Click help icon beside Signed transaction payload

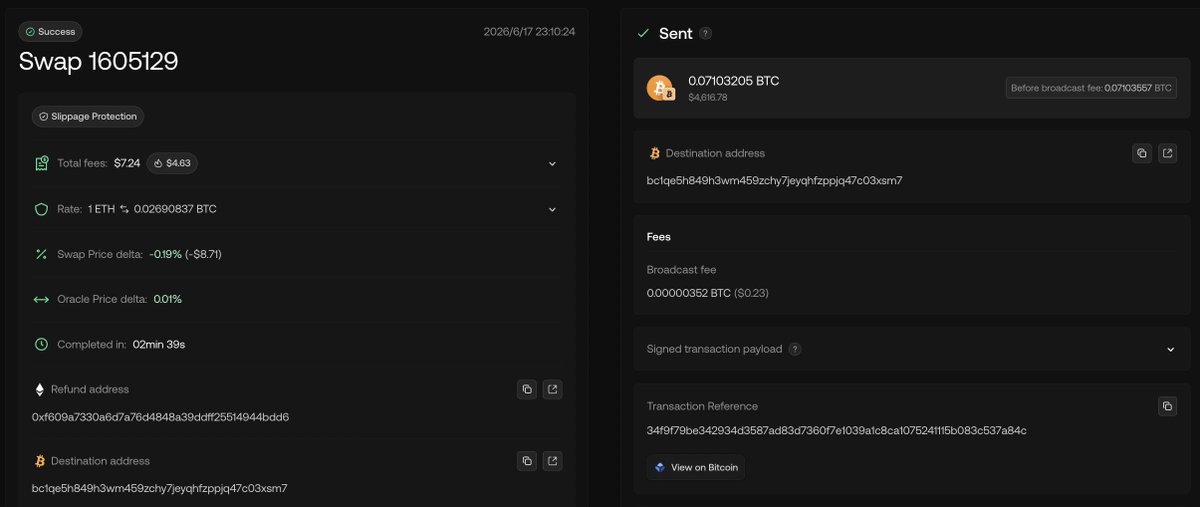(795, 349)
